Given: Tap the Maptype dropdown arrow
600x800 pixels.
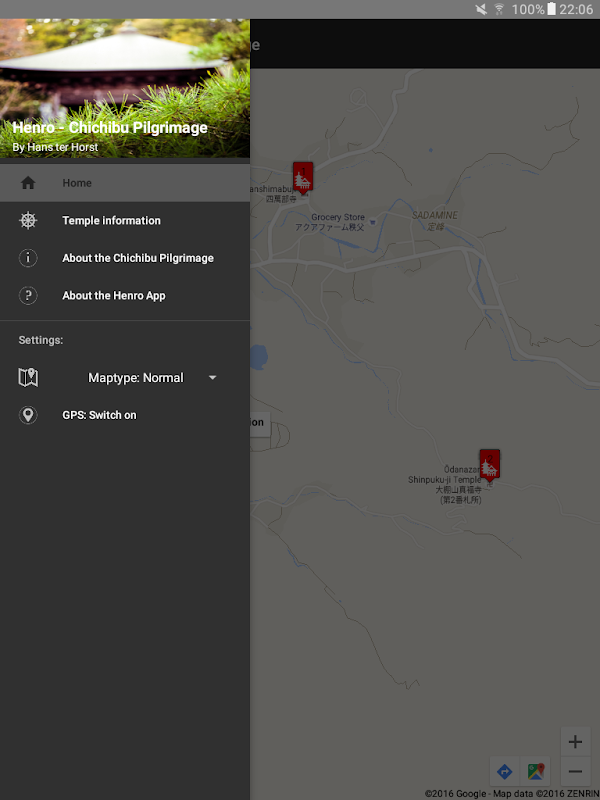Looking at the screenshot, I should point(213,378).
